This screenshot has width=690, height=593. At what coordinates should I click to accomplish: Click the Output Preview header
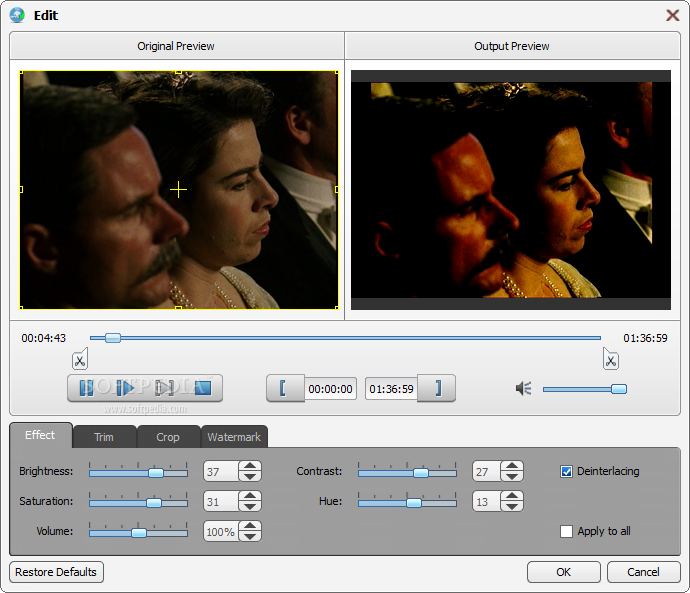click(512, 46)
